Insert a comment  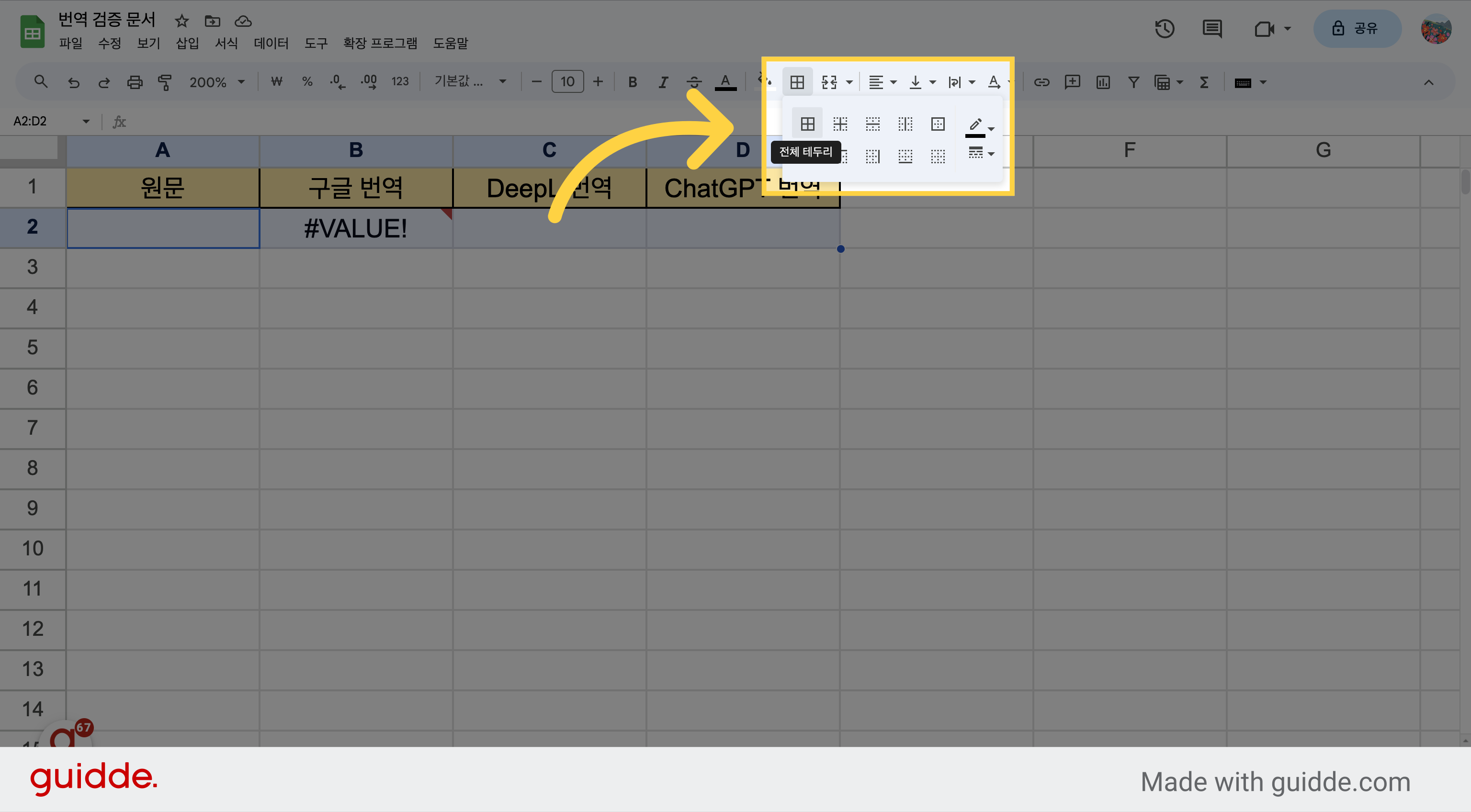(1073, 82)
